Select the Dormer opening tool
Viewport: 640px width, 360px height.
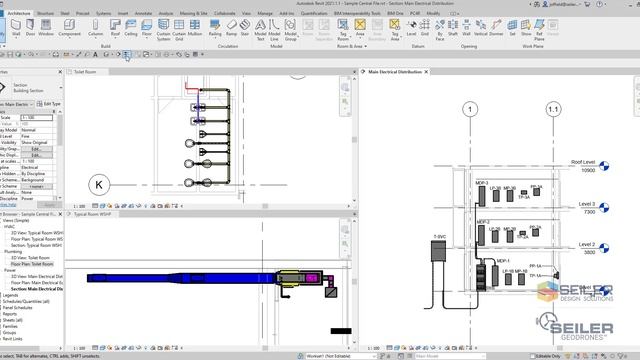pyautogui.click(x=496, y=28)
